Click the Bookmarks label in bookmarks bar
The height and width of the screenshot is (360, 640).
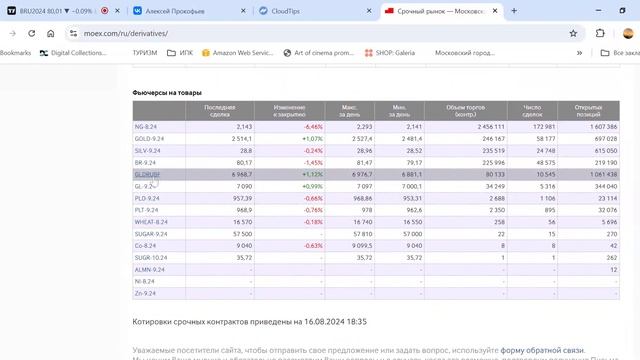[15, 53]
